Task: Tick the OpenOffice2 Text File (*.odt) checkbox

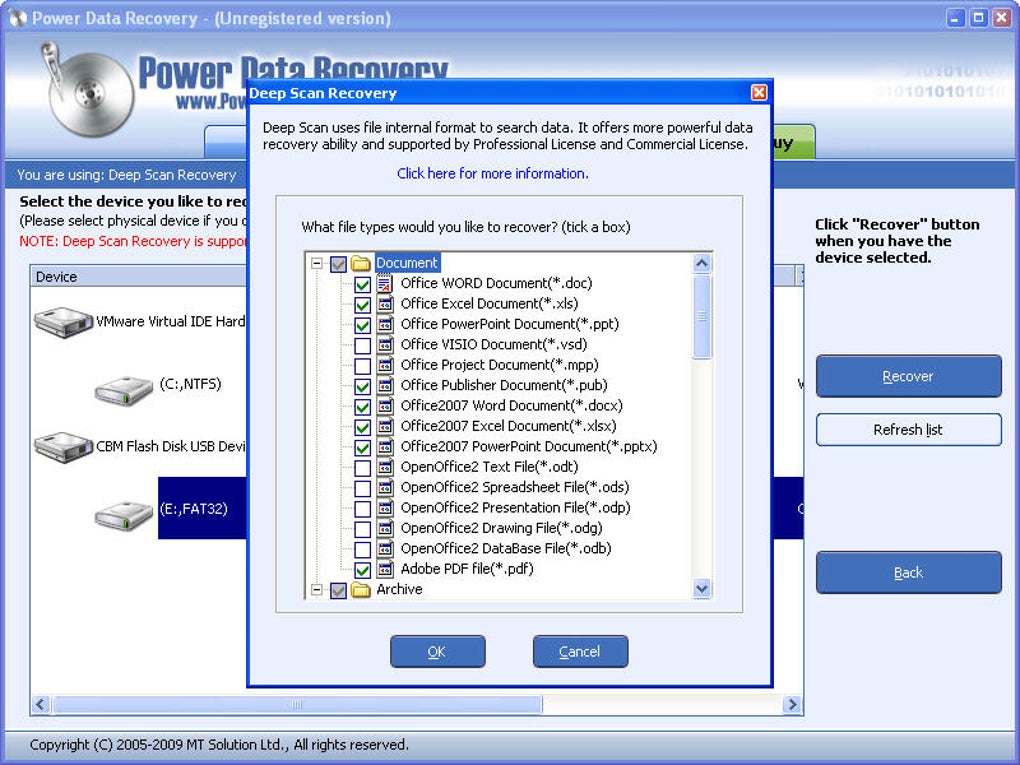Action: pos(362,468)
